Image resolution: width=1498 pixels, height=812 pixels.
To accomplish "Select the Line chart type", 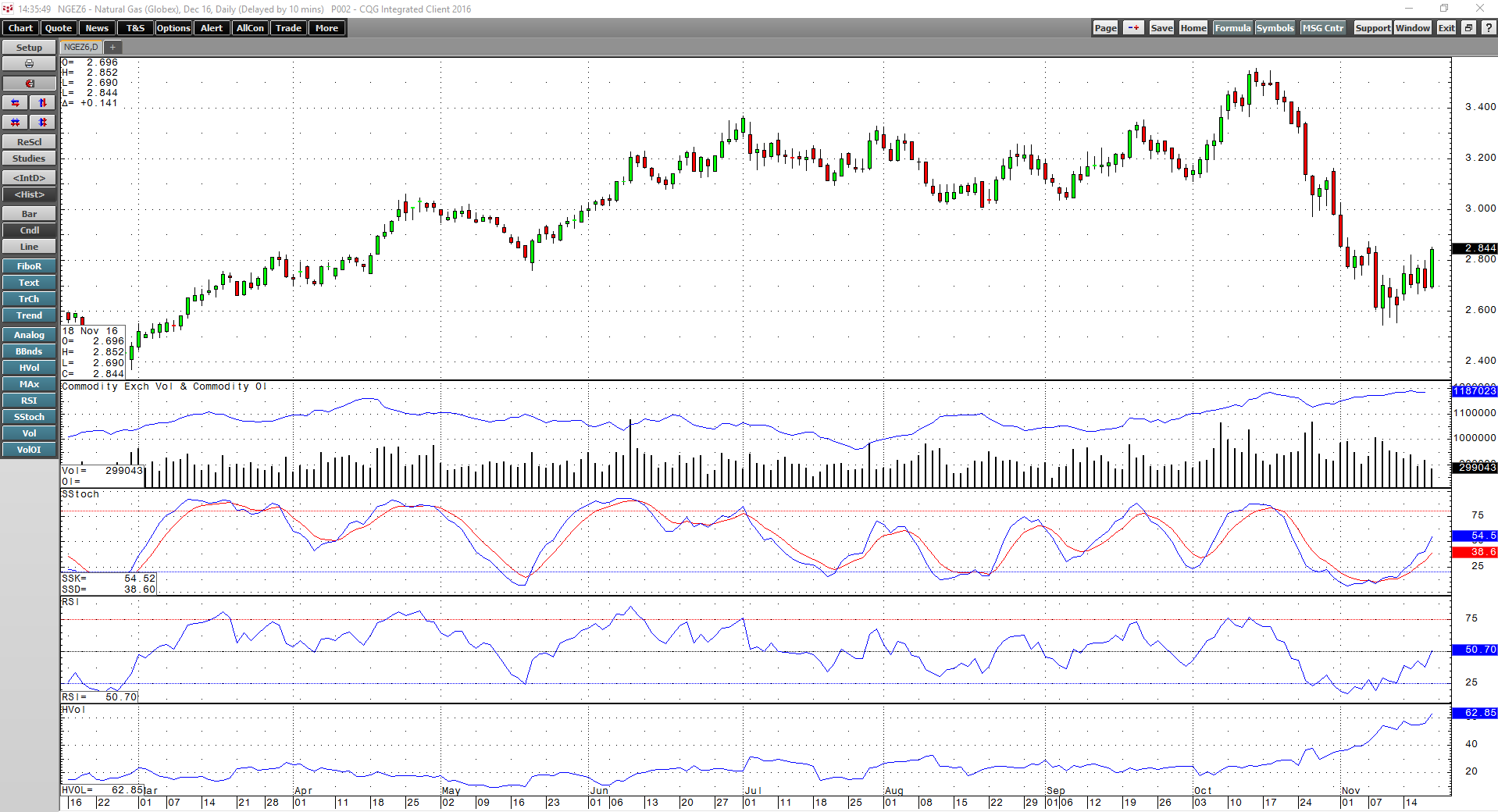I will (x=29, y=247).
